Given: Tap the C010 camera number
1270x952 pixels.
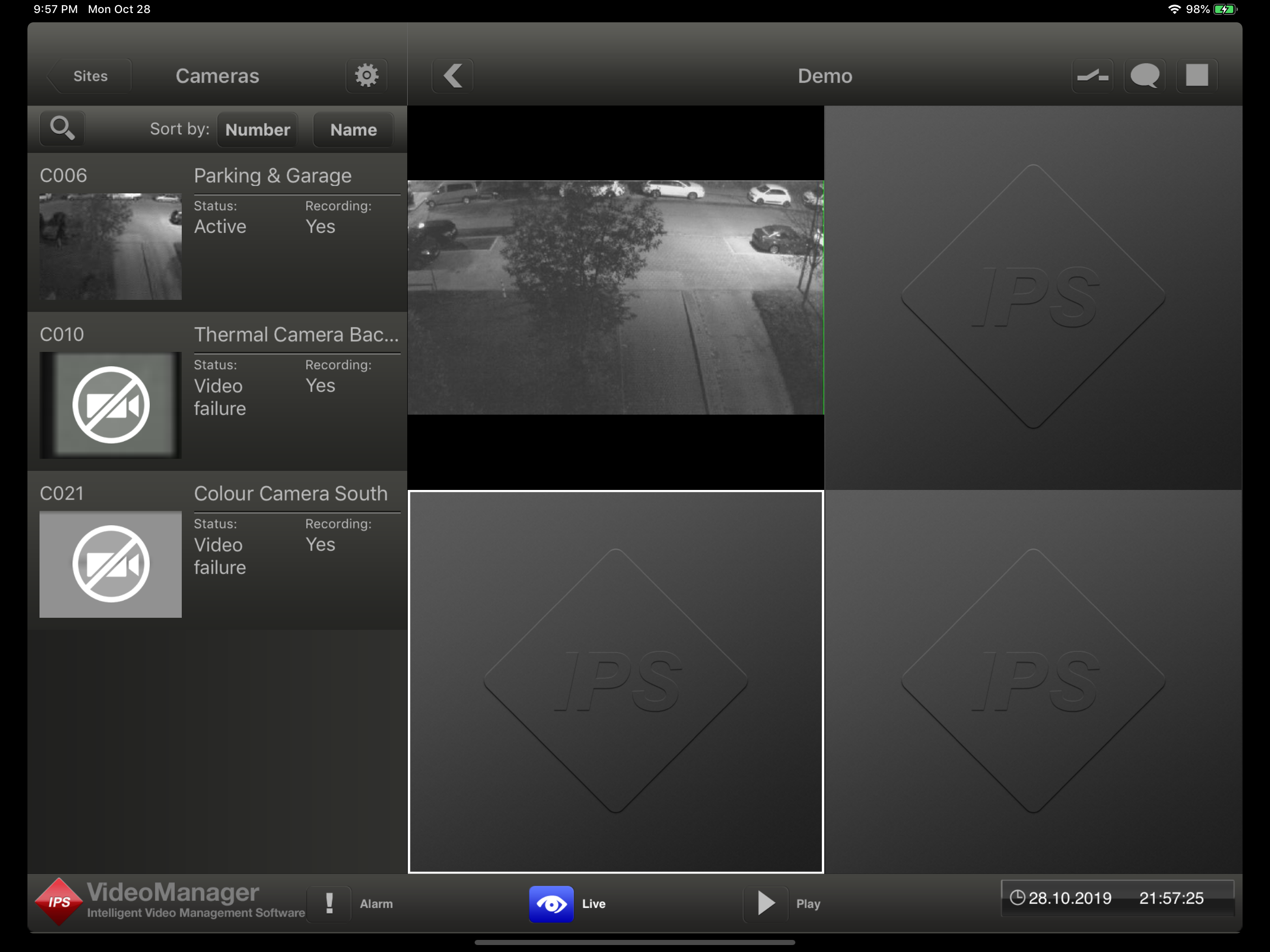Looking at the screenshot, I should [61, 335].
